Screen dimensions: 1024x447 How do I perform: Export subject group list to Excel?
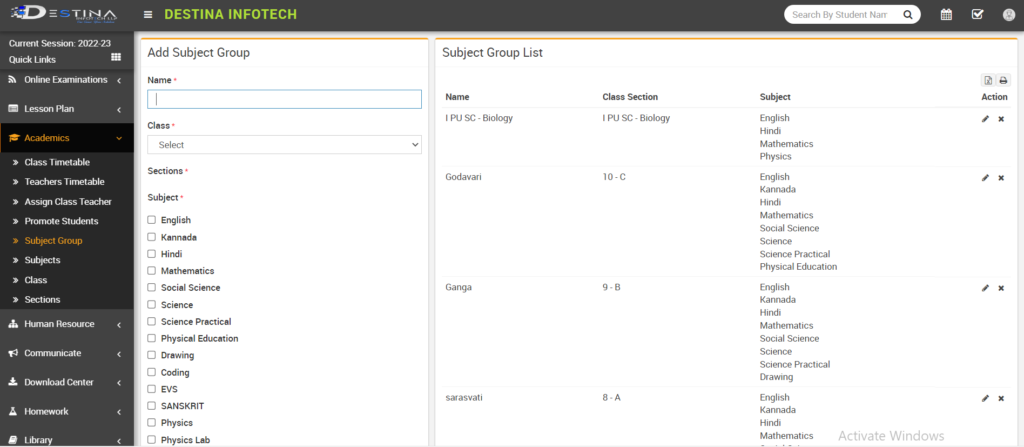click(987, 81)
